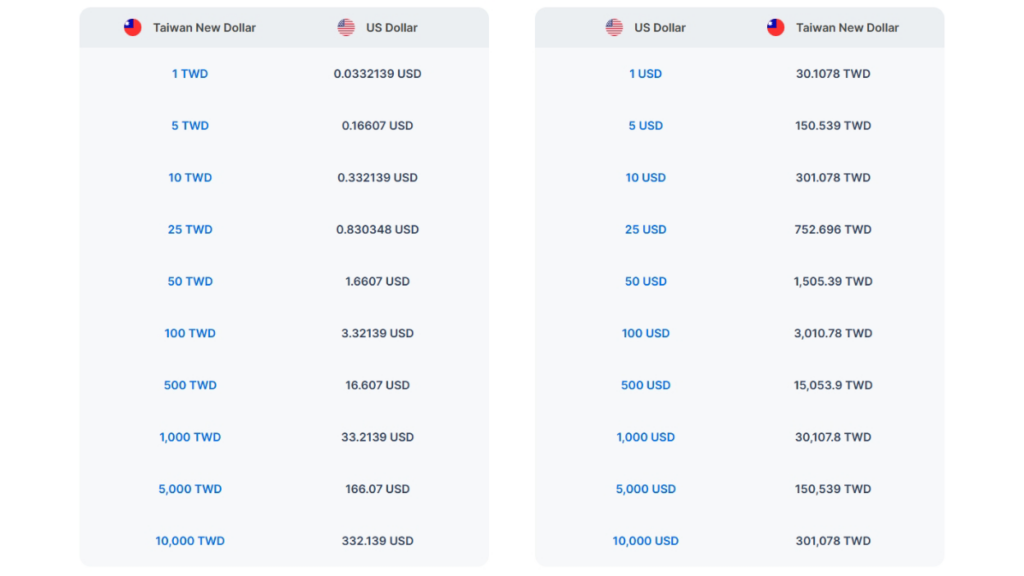Viewport: 1024px width, 576px height.
Task: Click the 5,000 USD link
Action: point(646,490)
